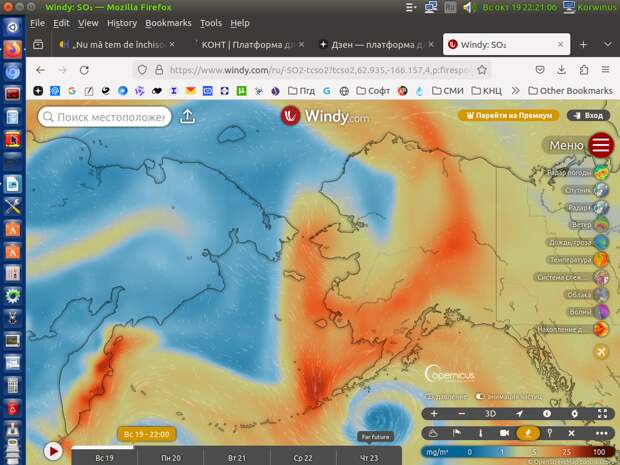The height and width of the screenshot is (465, 620).
Task: Open more layers via three dots
Action: click(600, 433)
